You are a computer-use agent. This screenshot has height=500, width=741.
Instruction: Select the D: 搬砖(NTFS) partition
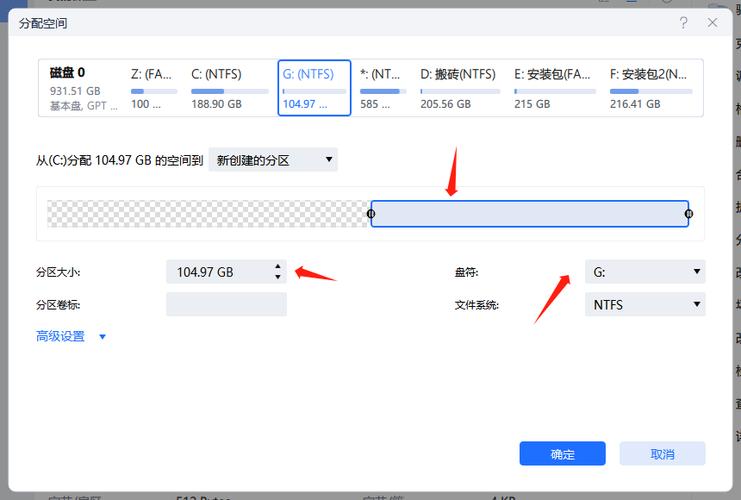tap(460, 88)
